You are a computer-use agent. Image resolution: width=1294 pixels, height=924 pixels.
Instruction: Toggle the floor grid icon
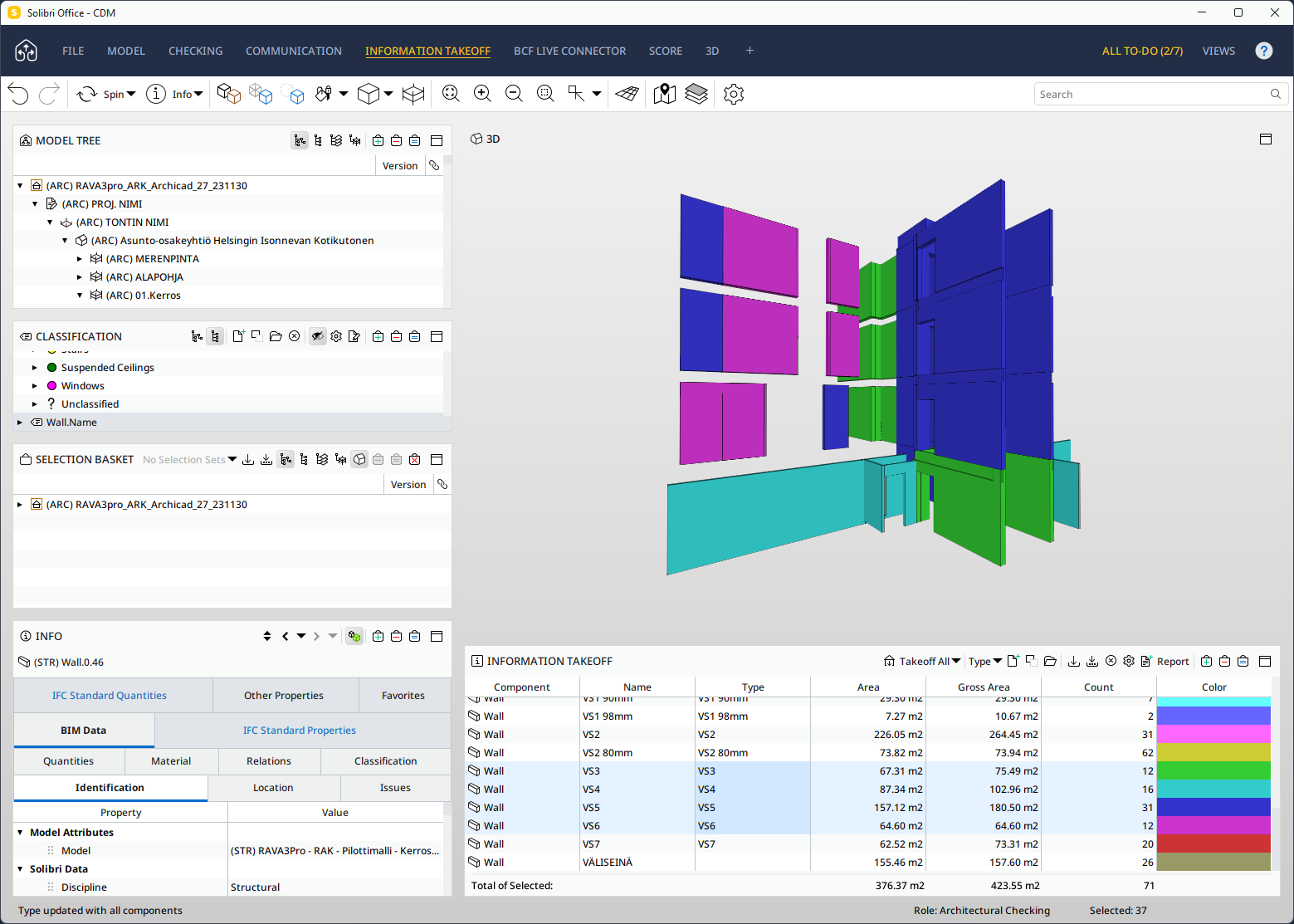point(627,94)
